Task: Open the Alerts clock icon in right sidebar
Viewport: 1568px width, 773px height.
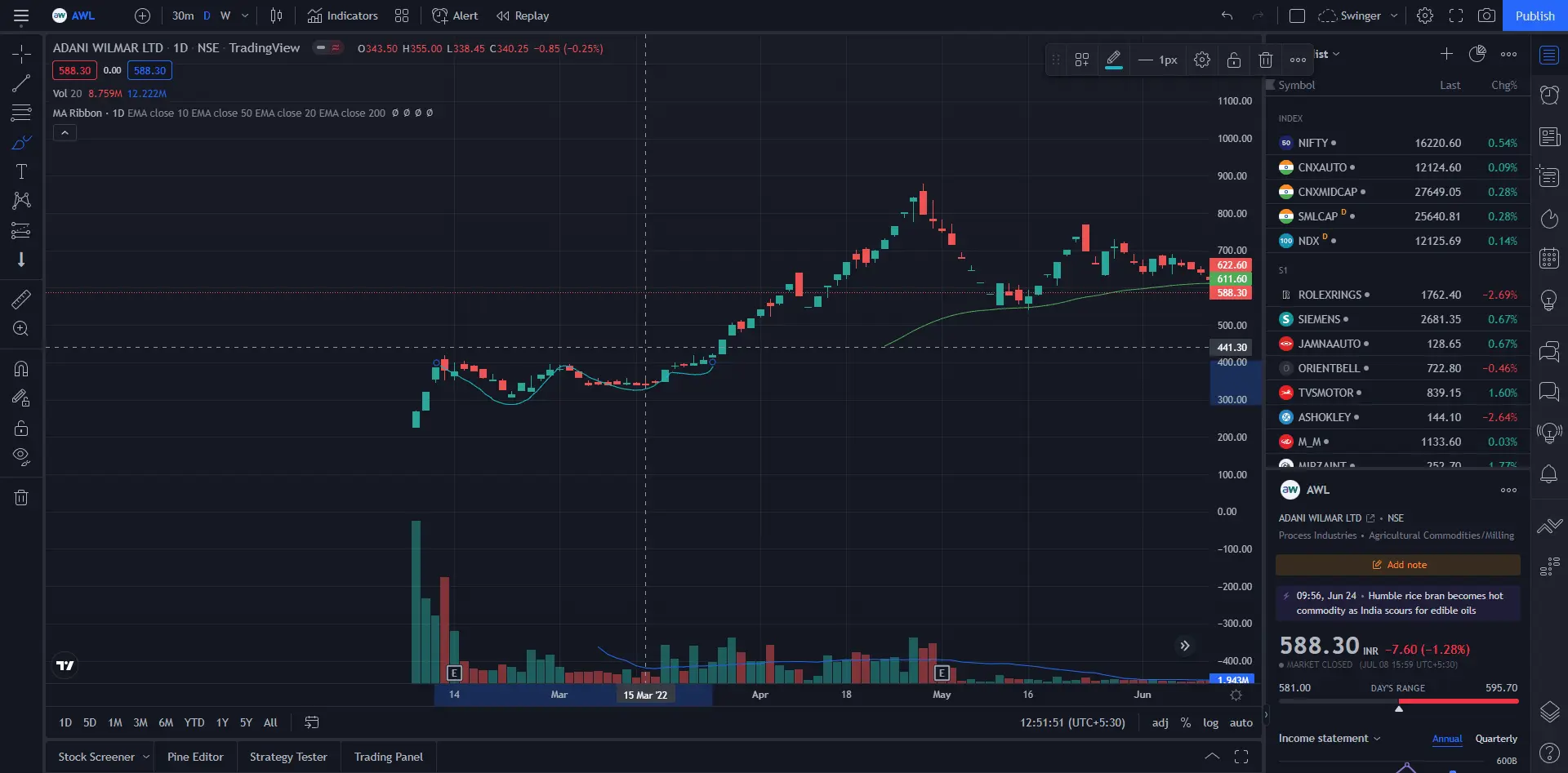Action: [x=1549, y=95]
